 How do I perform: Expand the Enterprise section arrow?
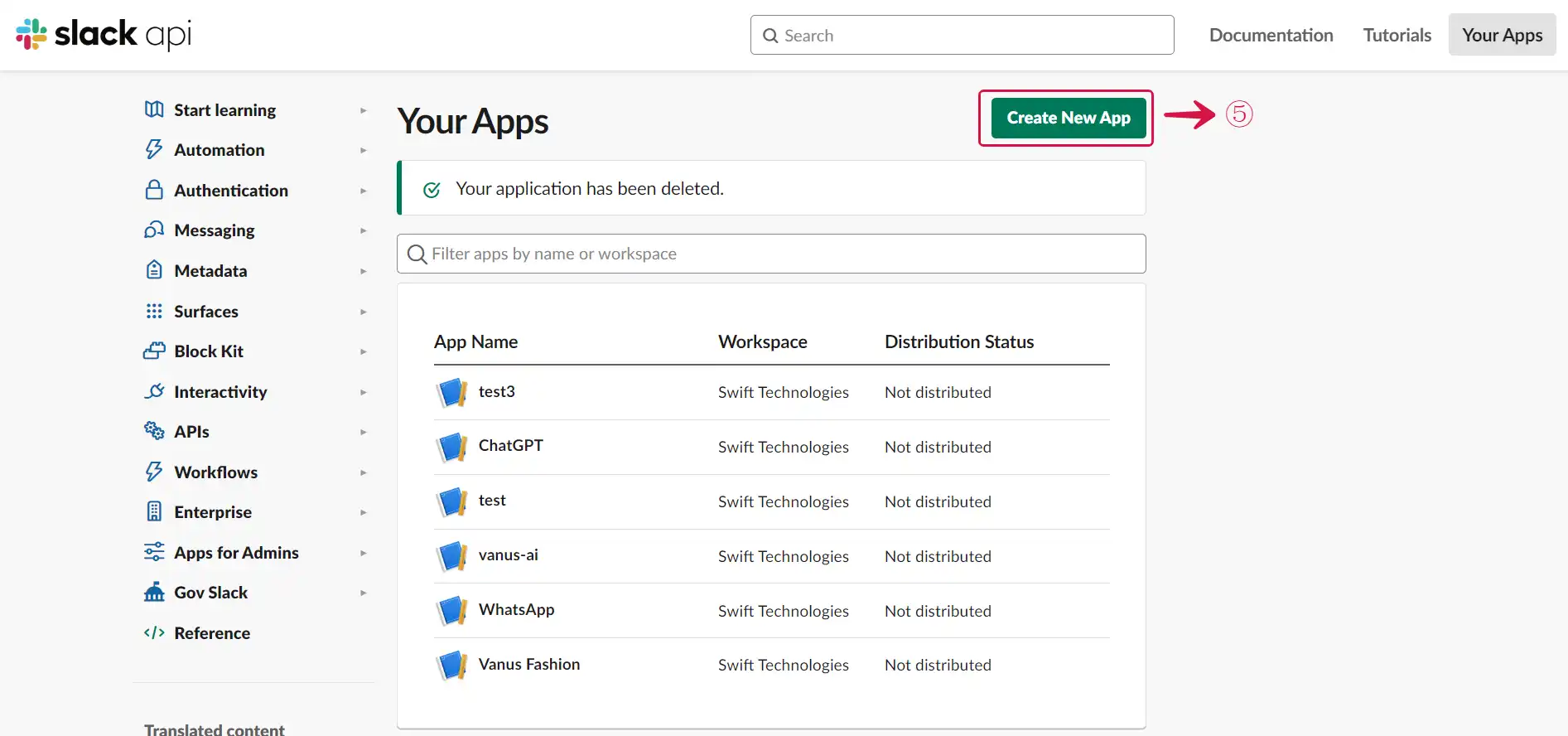pyautogui.click(x=363, y=512)
